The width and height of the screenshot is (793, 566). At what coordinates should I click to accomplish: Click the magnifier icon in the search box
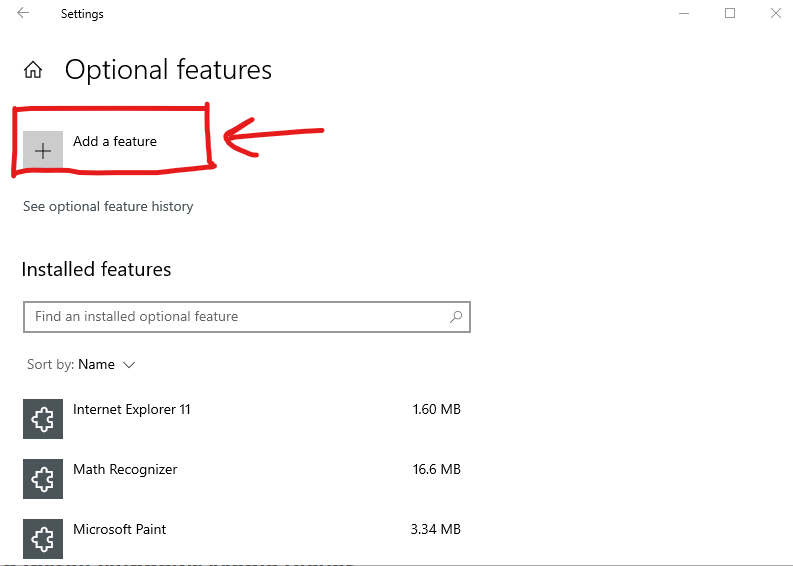click(456, 317)
